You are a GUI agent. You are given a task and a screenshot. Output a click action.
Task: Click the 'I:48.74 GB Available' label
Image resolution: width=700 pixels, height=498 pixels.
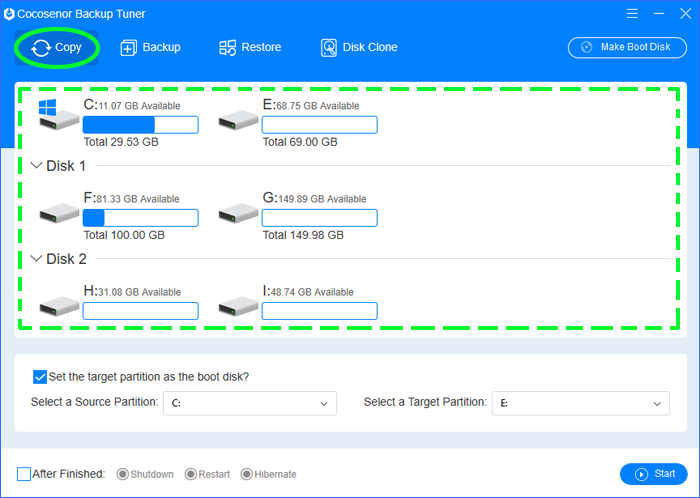pos(308,291)
